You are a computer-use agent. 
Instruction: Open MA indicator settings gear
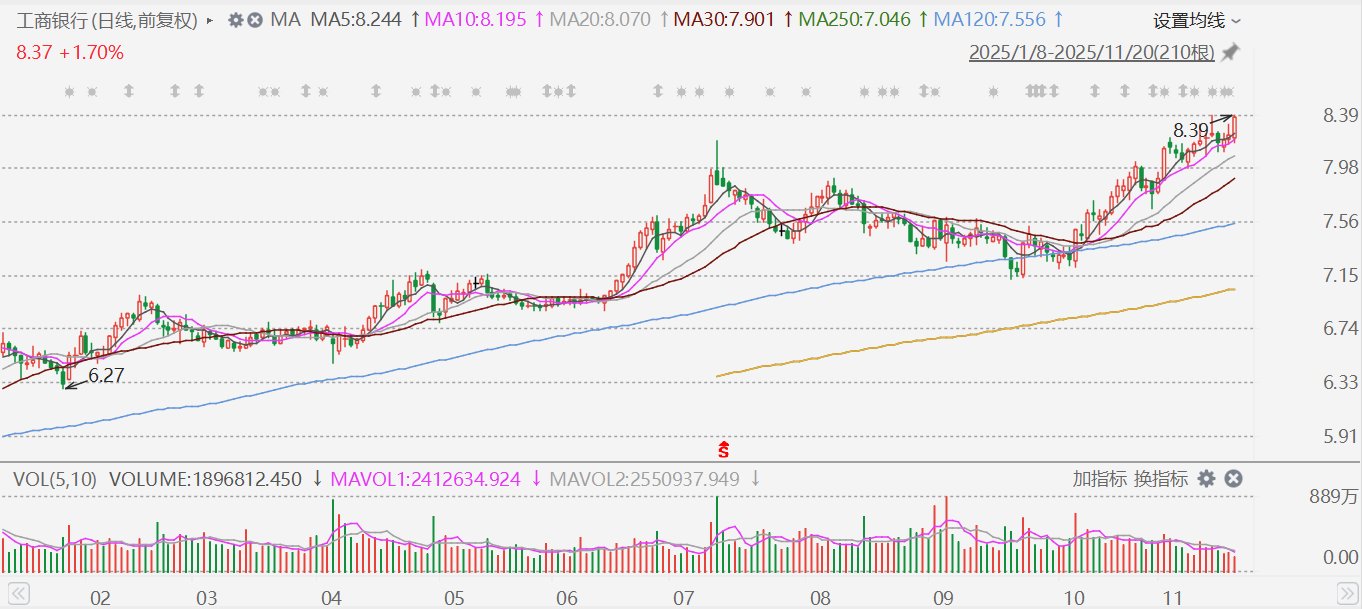235,20
